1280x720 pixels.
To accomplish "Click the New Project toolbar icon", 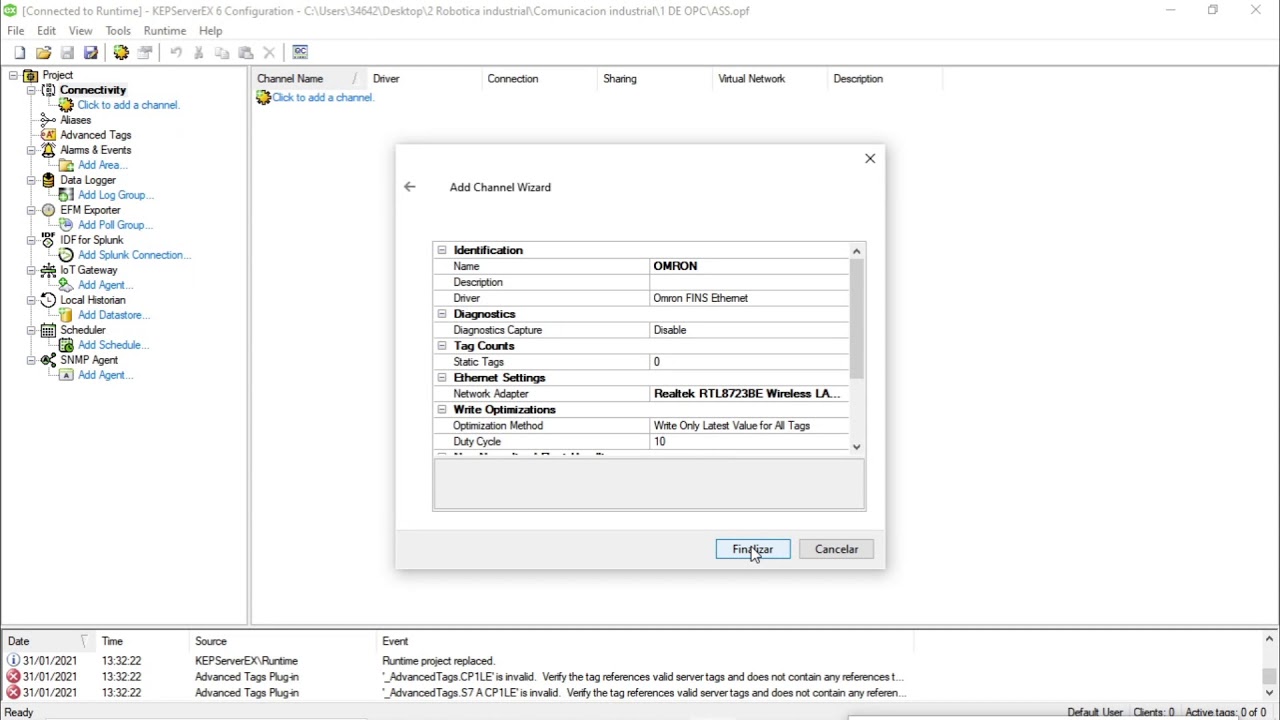I will (19, 53).
